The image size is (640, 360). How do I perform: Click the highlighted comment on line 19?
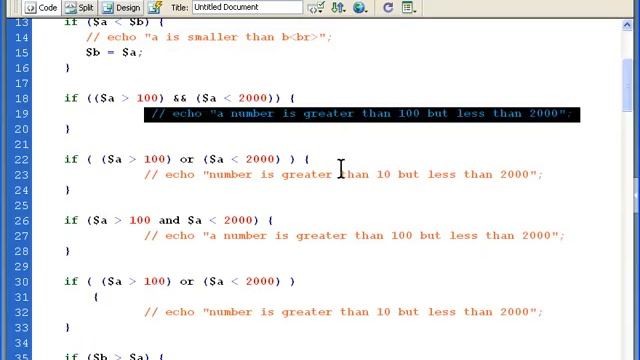point(362,114)
